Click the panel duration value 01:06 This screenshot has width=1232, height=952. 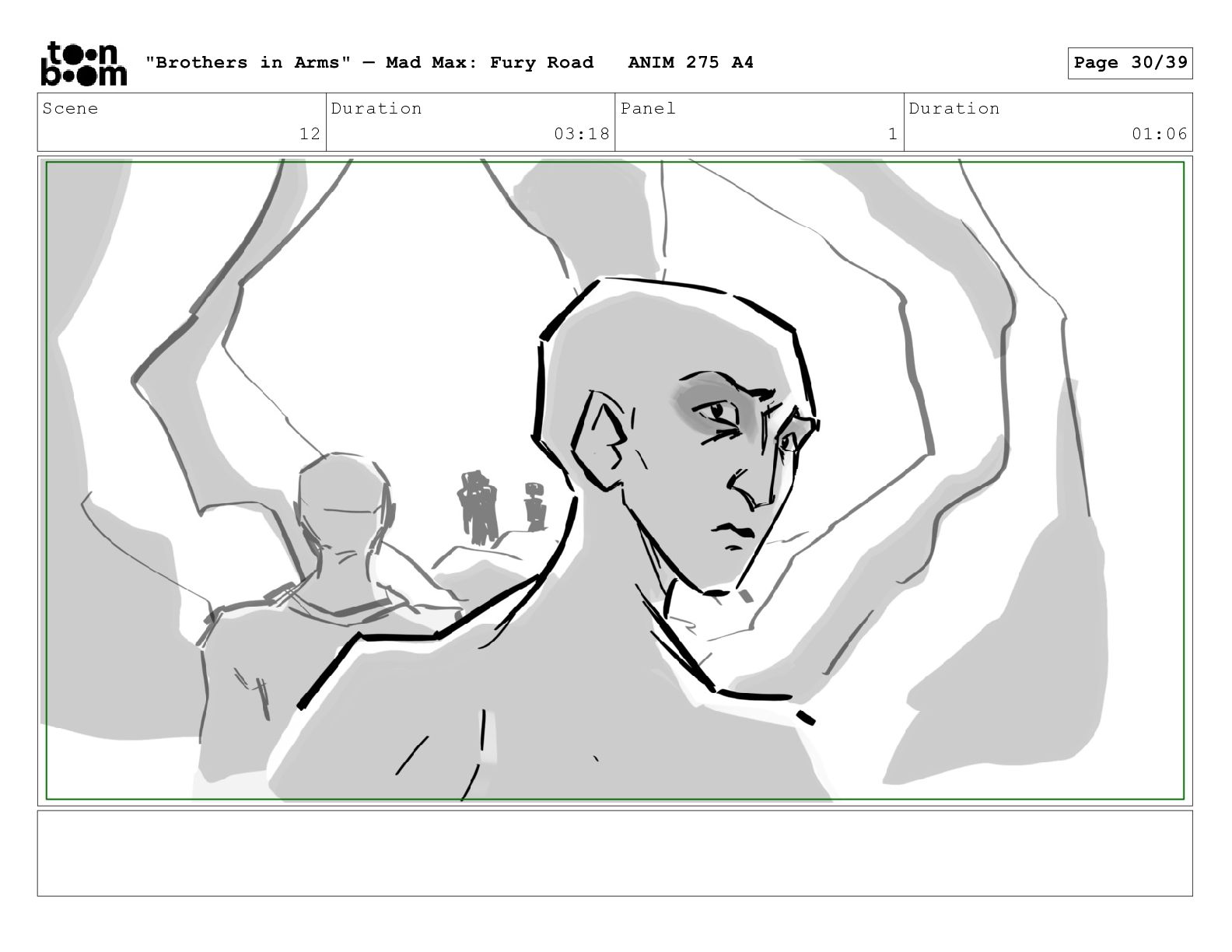point(1160,134)
